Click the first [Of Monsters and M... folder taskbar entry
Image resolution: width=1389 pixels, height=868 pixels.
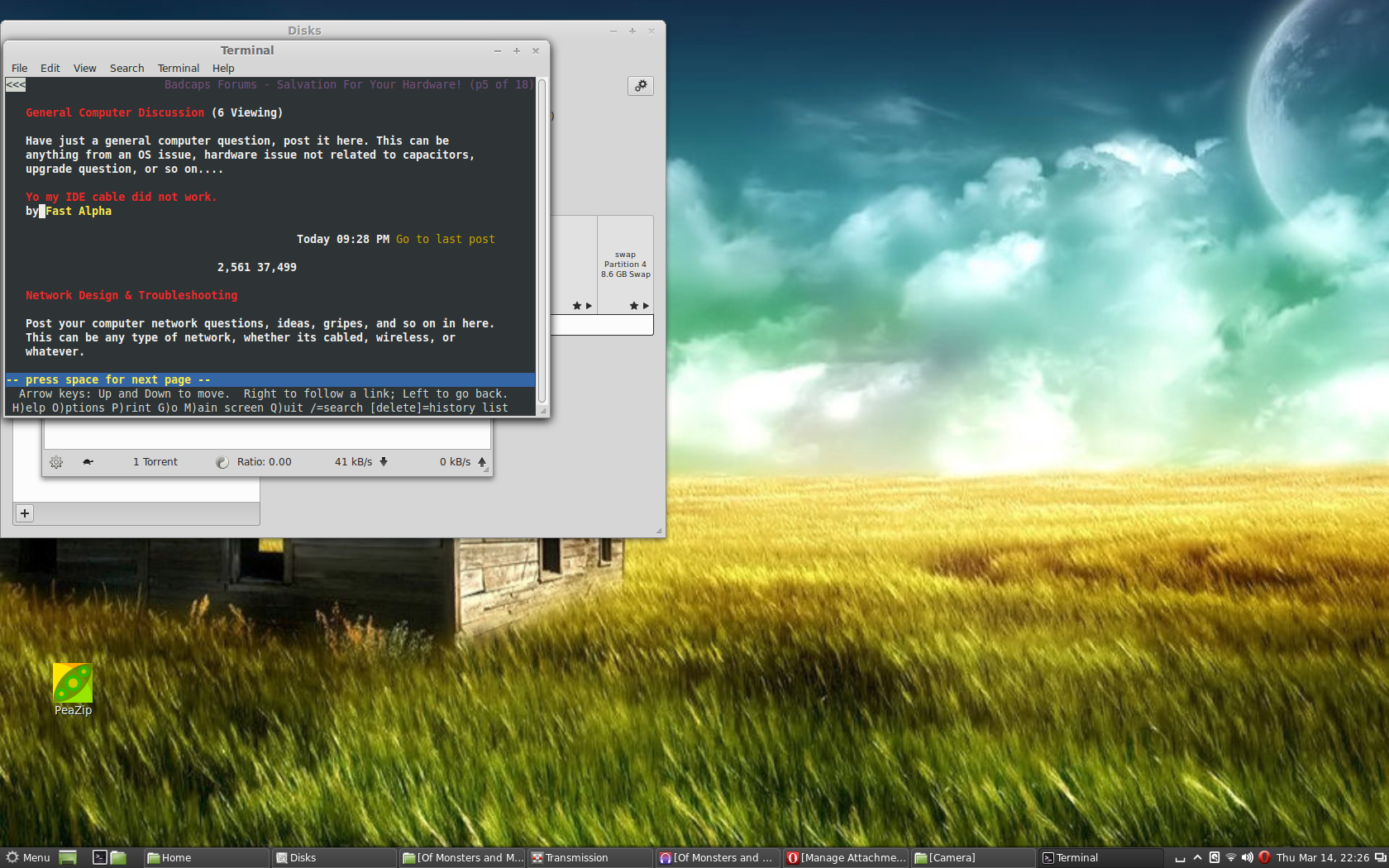463,857
